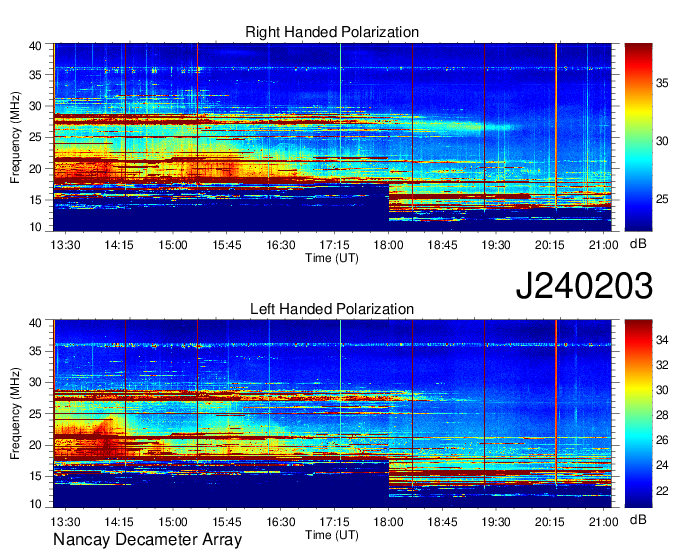The width and height of the screenshot is (680, 552).
Task: Click the bottom plot's "Frequency (MHz)" axis label
Action: tap(15, 414)
